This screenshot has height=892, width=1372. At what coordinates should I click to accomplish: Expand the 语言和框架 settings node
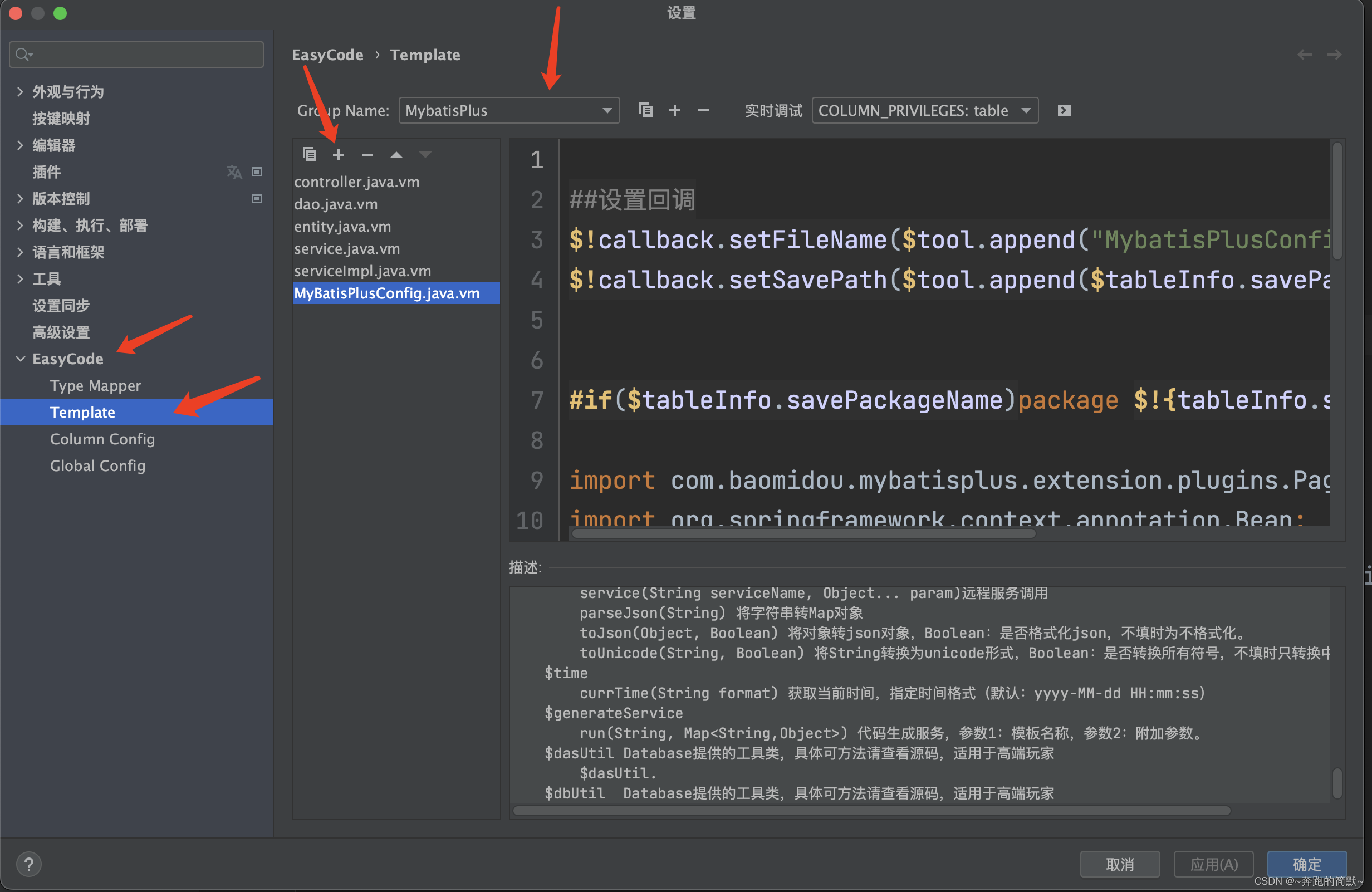click(20, 252)
